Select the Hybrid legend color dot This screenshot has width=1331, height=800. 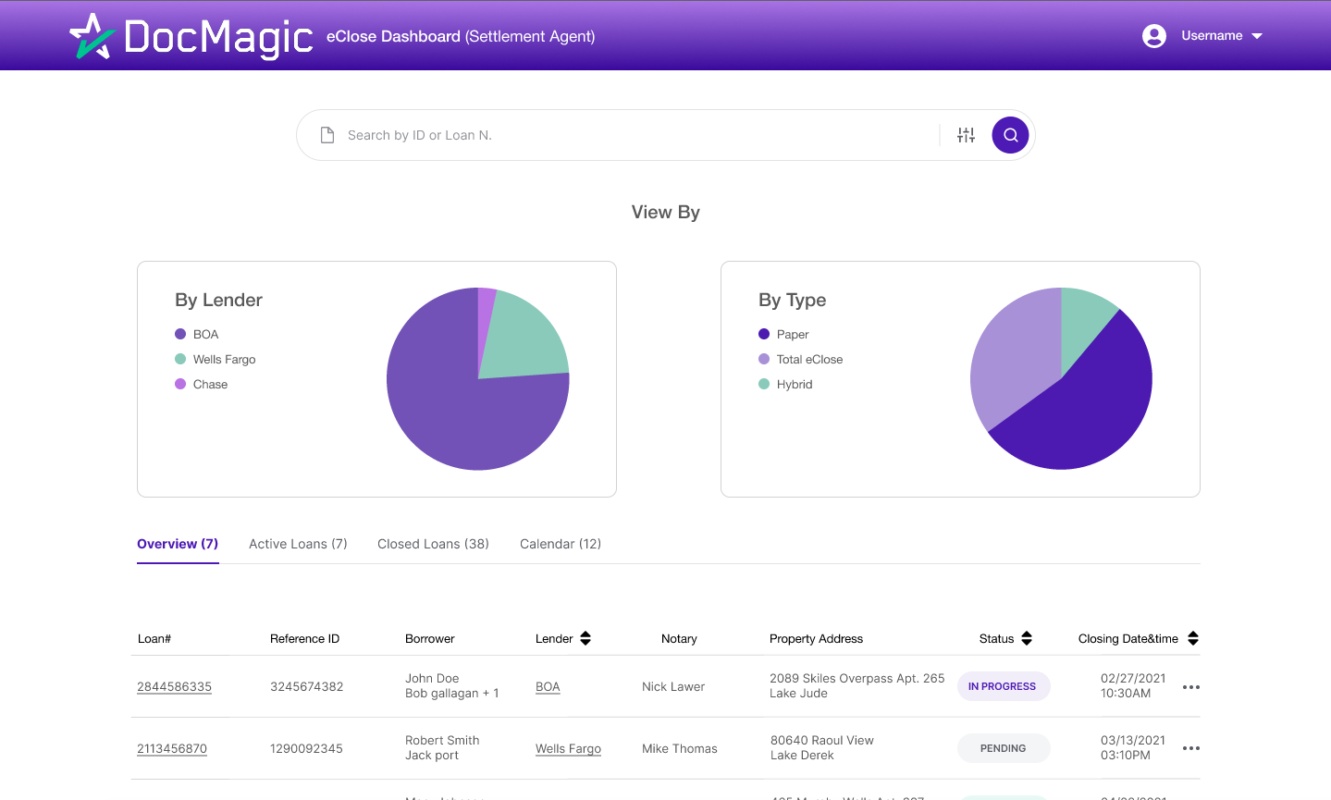tap(764, 384)
